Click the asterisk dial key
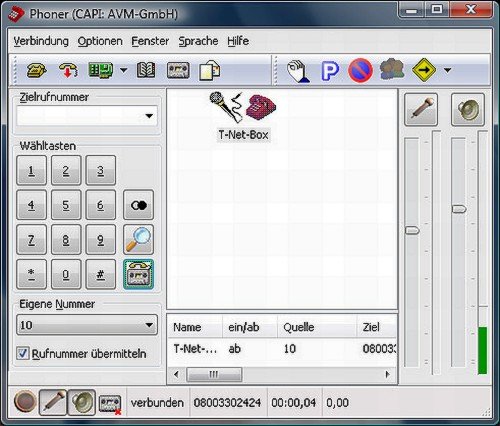 point(31,274)
